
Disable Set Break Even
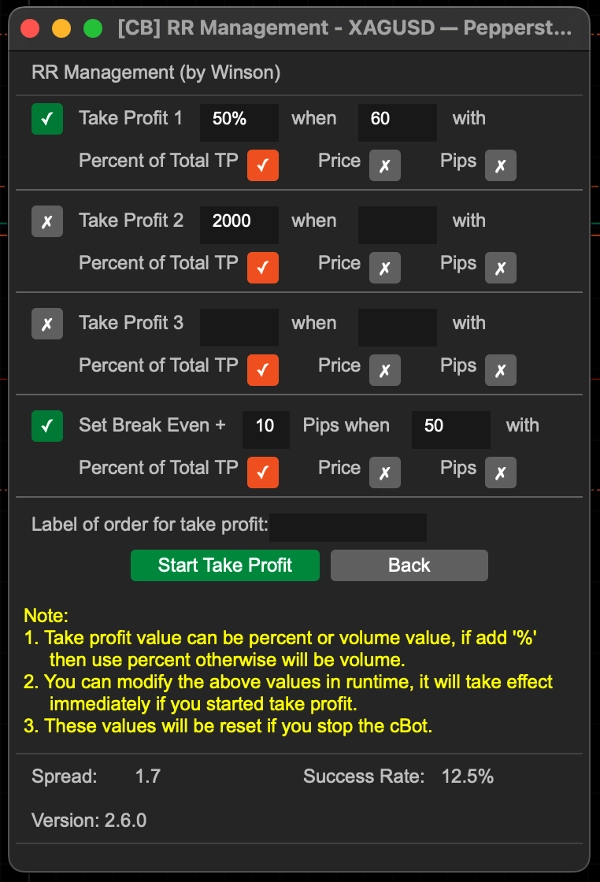pos(45,425)
